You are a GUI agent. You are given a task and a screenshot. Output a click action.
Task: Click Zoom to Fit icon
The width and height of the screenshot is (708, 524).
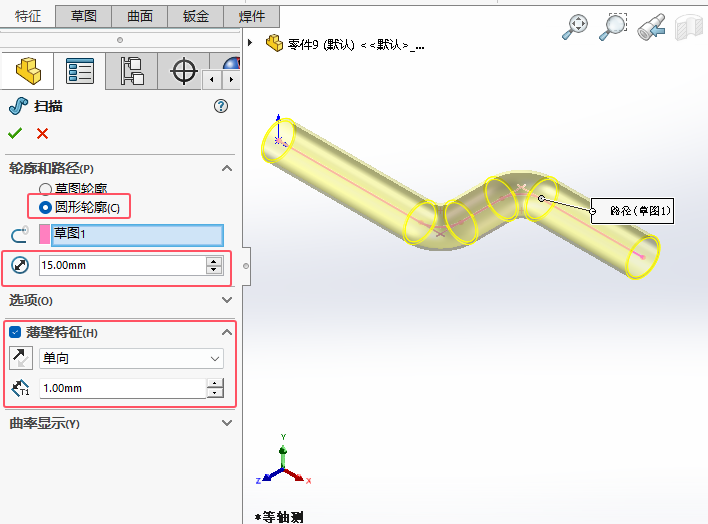pyautogui.click(x=576, y=26)
